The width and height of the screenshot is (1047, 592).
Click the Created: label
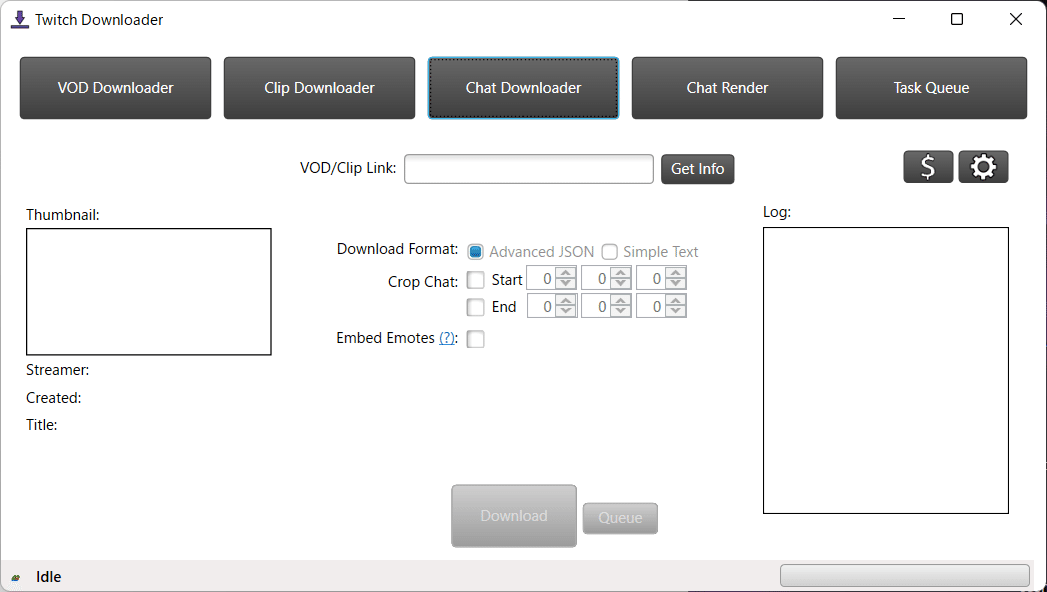pyautogui.click(x=53, y=398)
